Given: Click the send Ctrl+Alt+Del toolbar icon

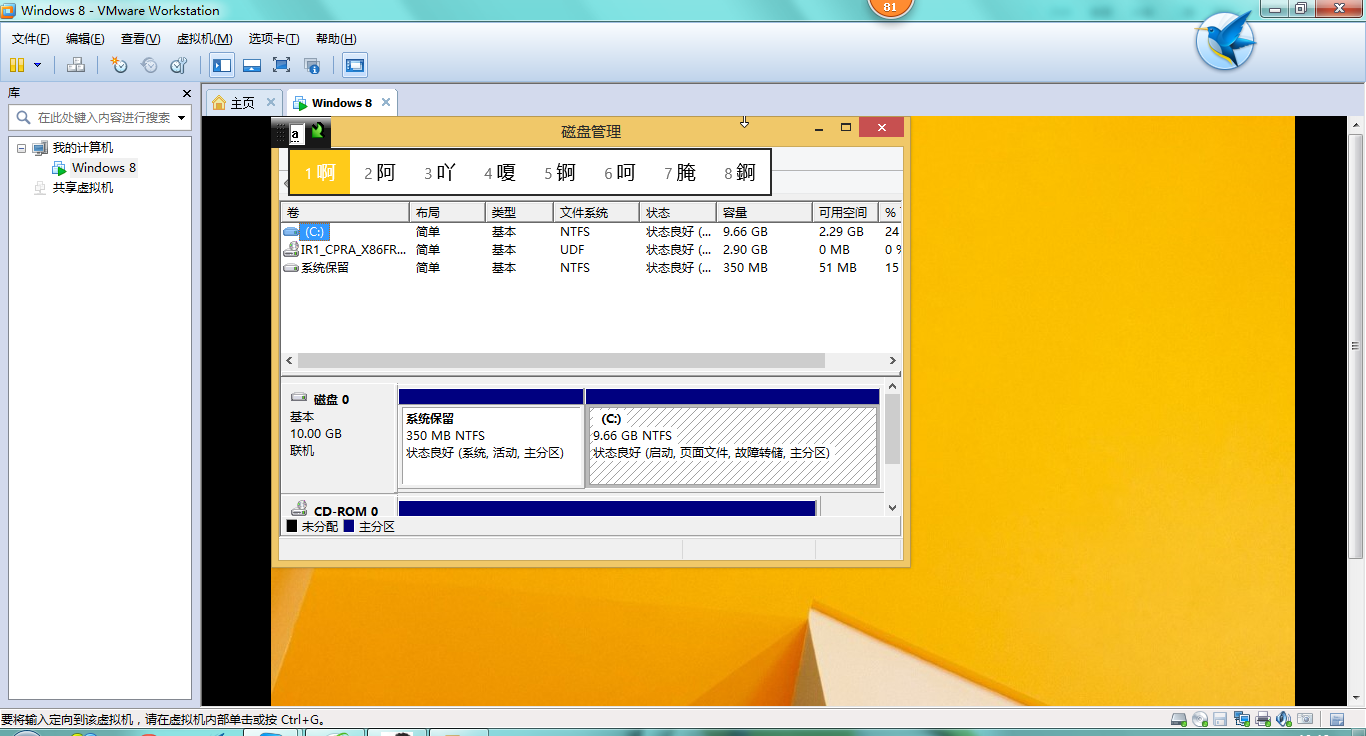Looking at the screenshot, I should (x=76, y=65).
